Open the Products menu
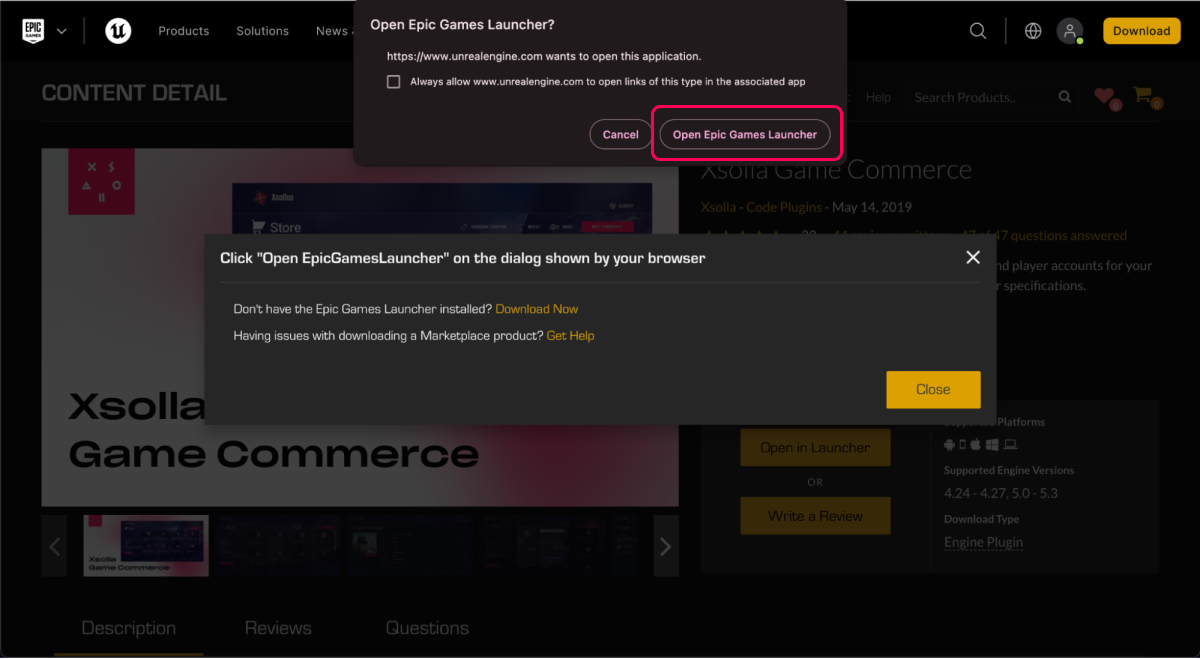The image size is (1200, 659). [184, 31]
